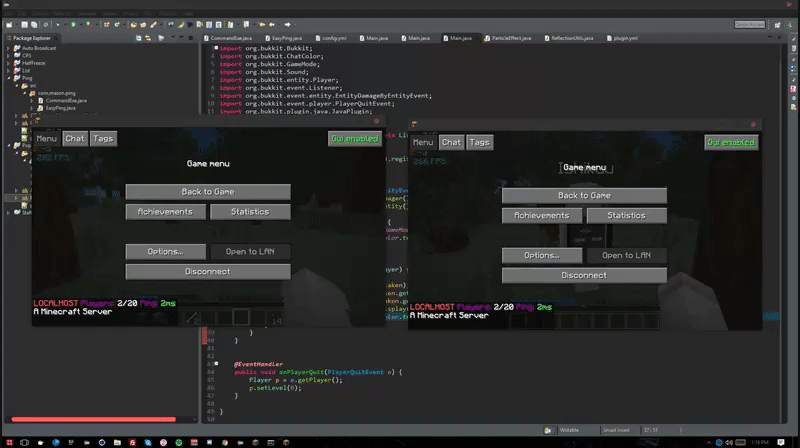Click Chat button in right Minecraft window
Screen dimensions: 800x448
(451, 142)
